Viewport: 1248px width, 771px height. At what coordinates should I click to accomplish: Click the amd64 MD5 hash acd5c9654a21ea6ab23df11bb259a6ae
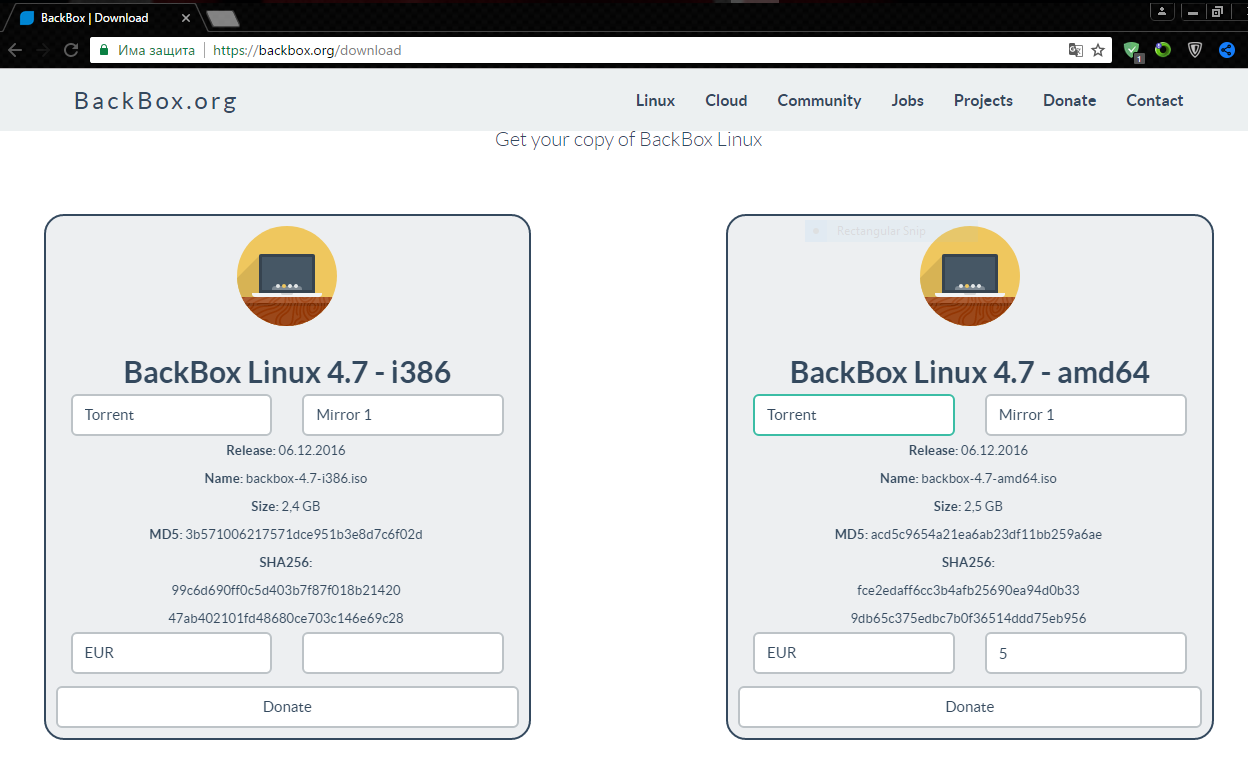pyautogui.click(x=986, y=535)
